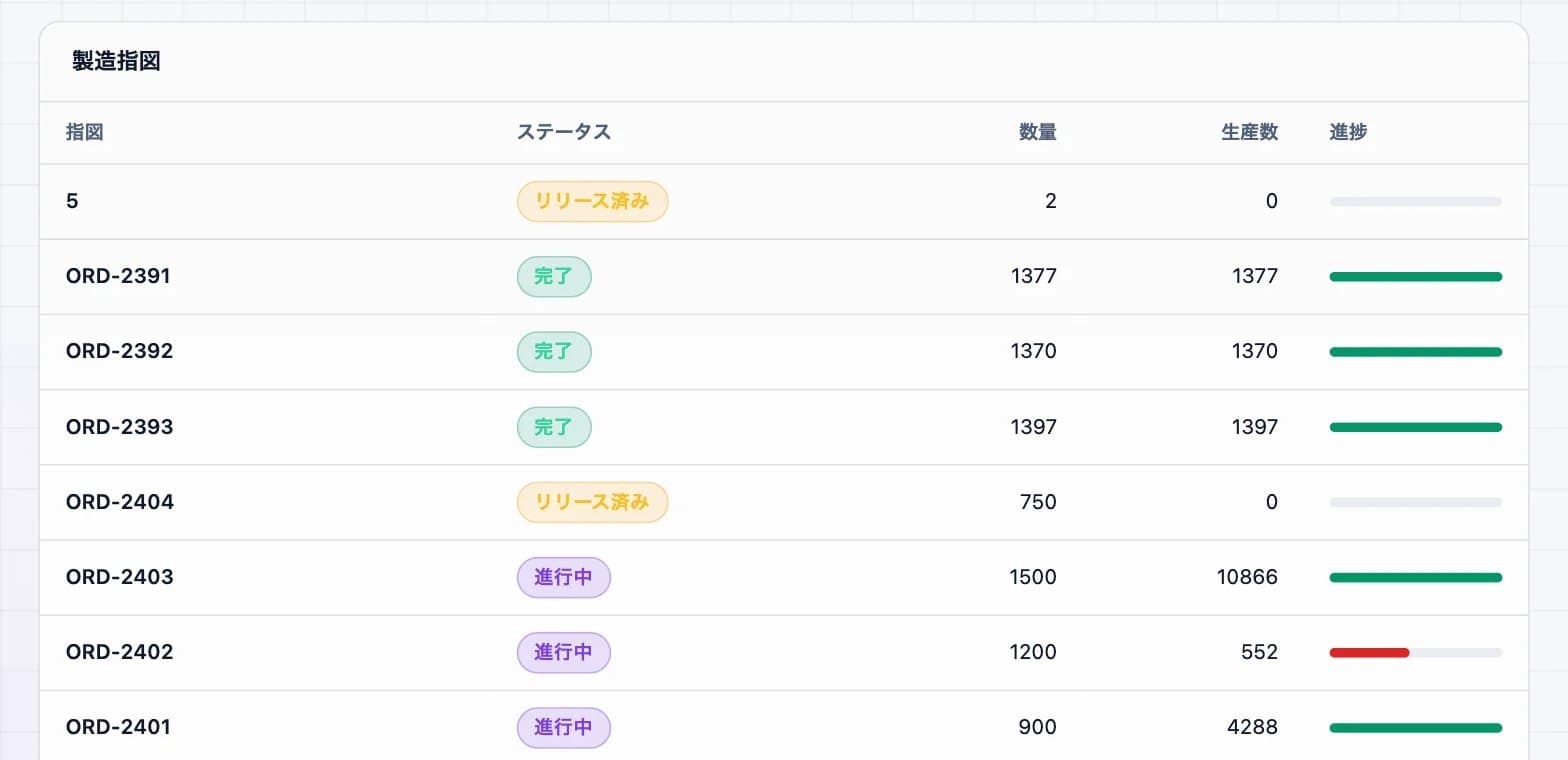Click the リリース済み badge on order 5
The width and height of the screenshot is (1568, 760).
coord(592,201)
